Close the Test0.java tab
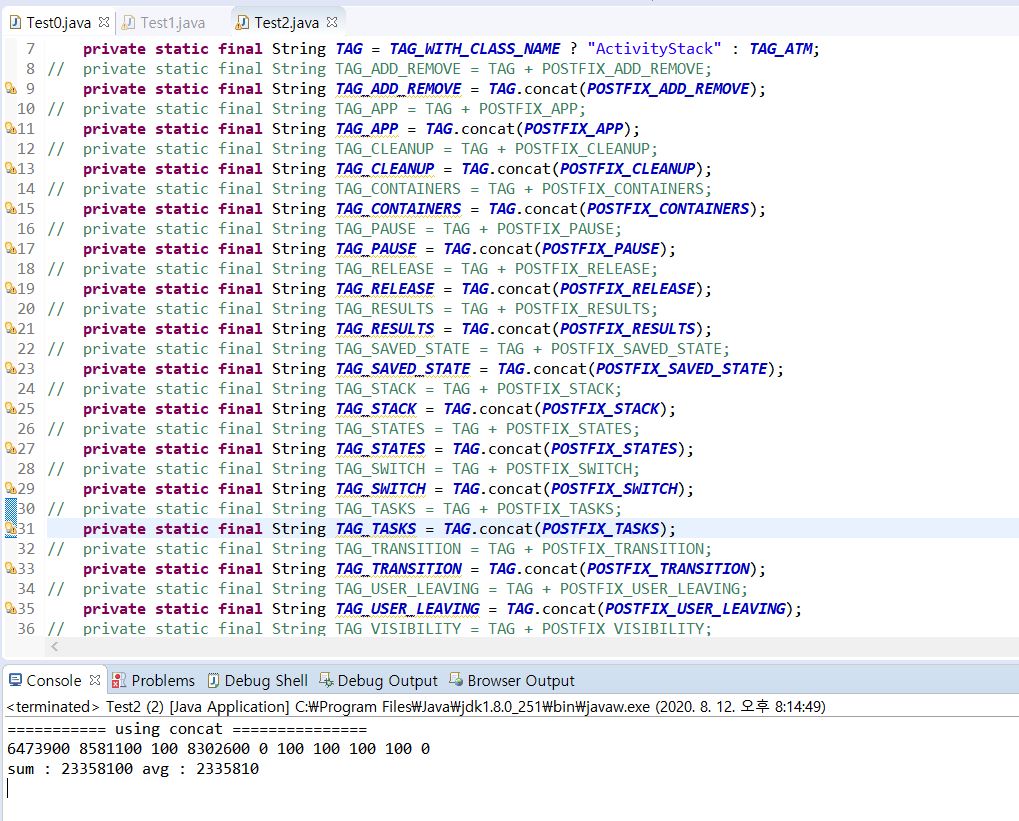This screenshot has height=821, width=1019. click(x=103, y=22)
